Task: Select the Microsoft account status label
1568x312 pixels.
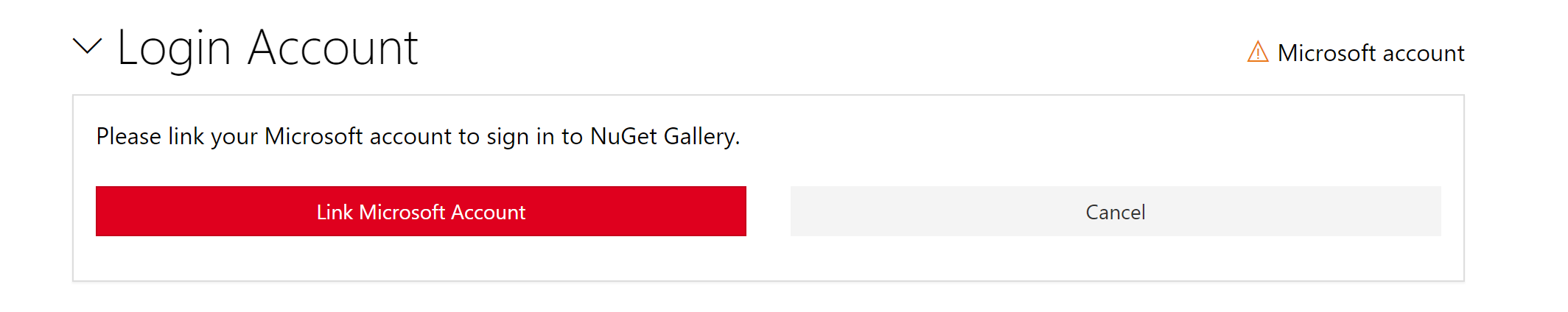Action: 1371,53
